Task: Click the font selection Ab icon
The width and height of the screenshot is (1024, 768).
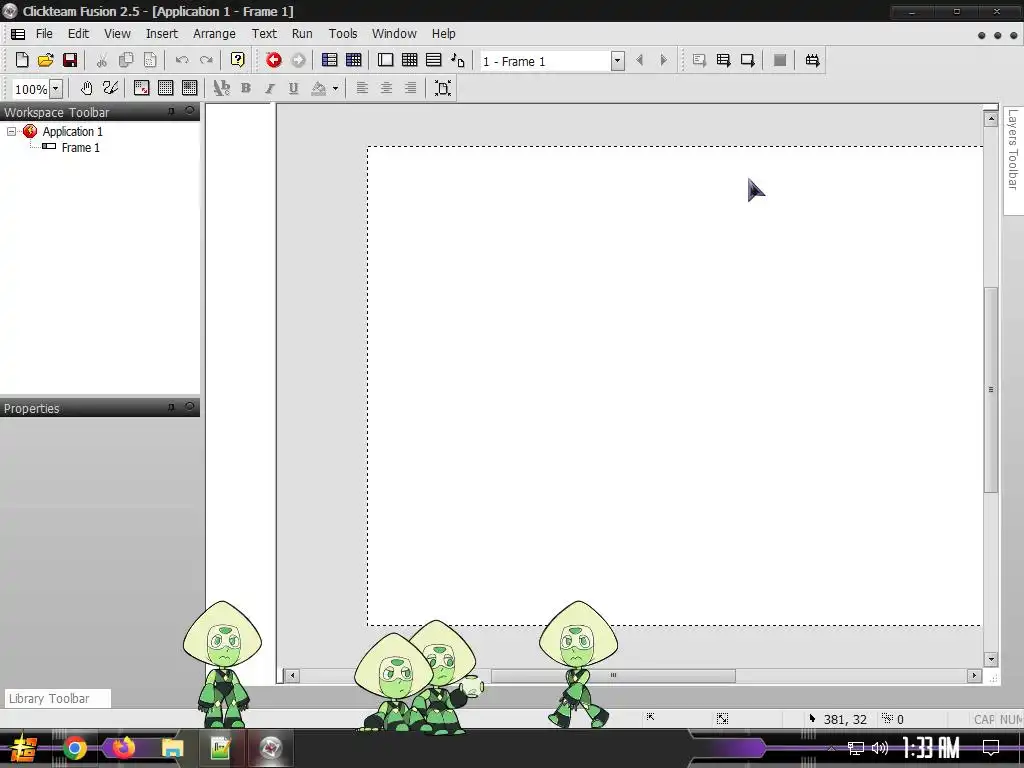Action: point(221,88)
